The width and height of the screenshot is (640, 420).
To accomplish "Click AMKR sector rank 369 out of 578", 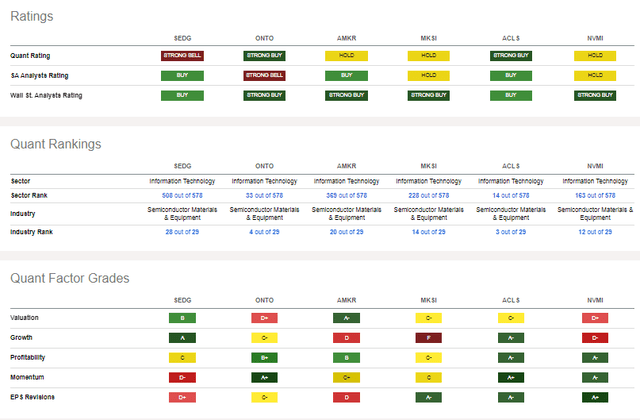I will pos(347,196).
